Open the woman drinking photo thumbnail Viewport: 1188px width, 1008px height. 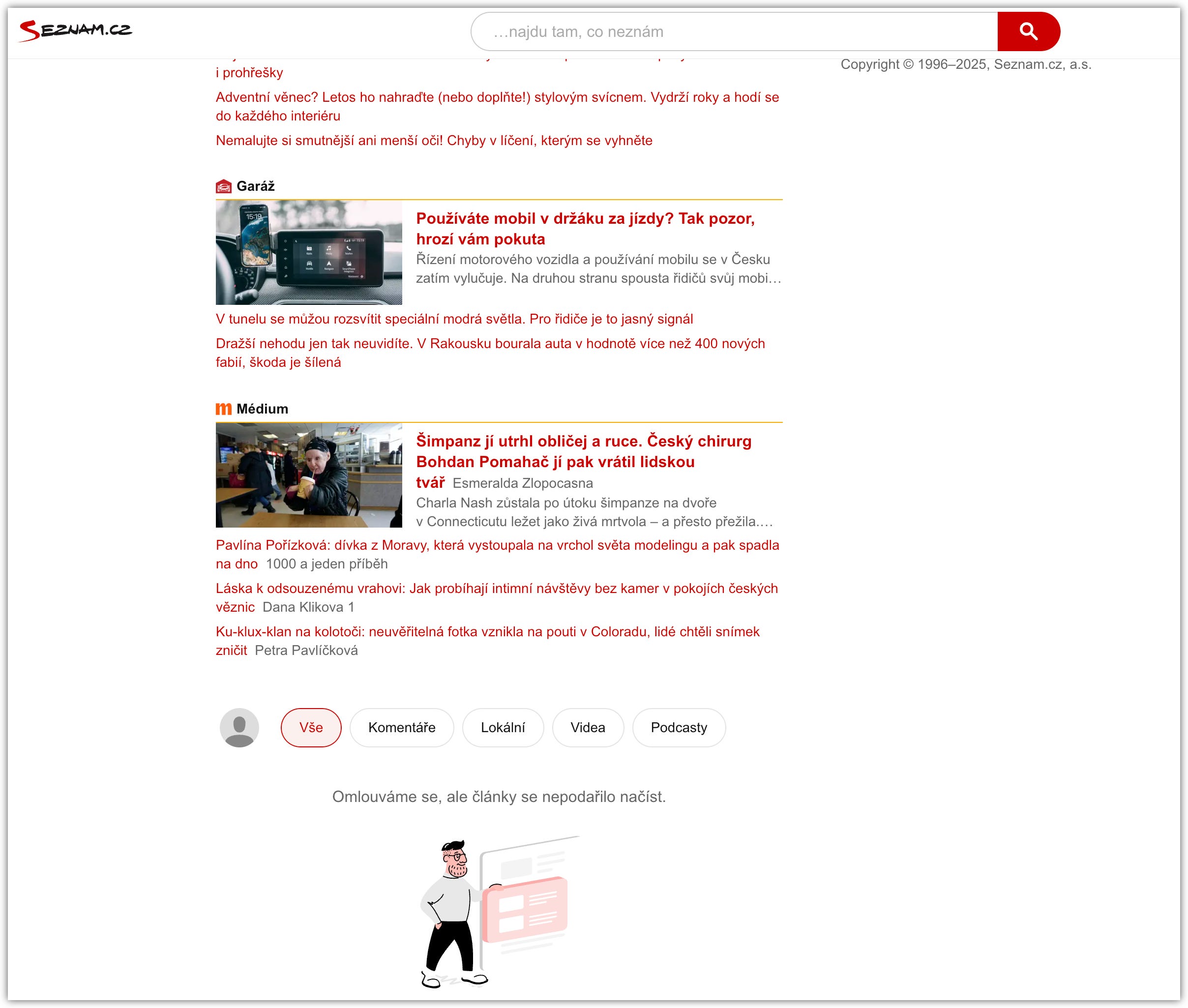(x=309, y=475)
